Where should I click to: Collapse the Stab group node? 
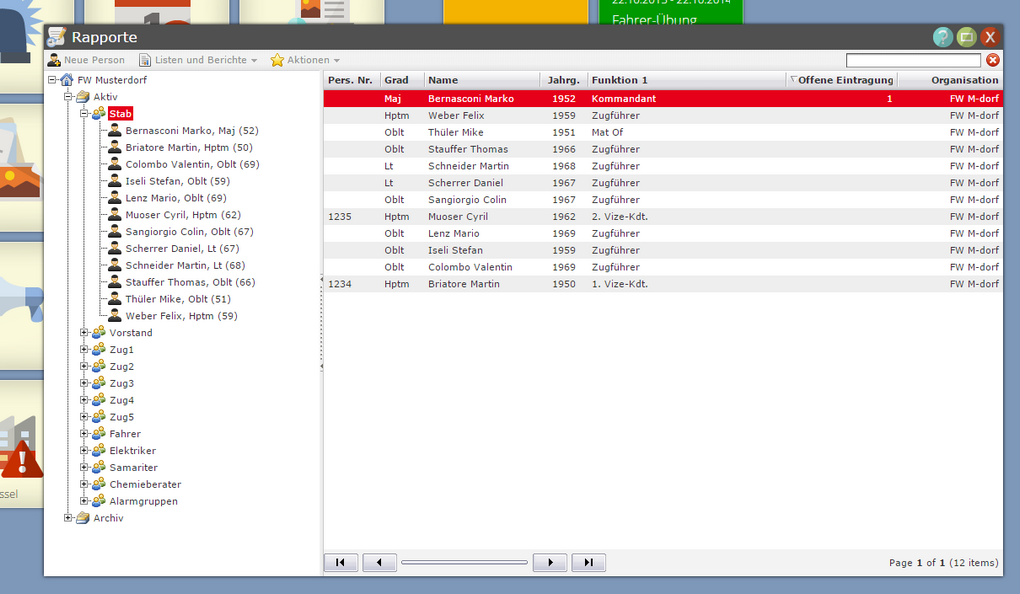(85, 114)
